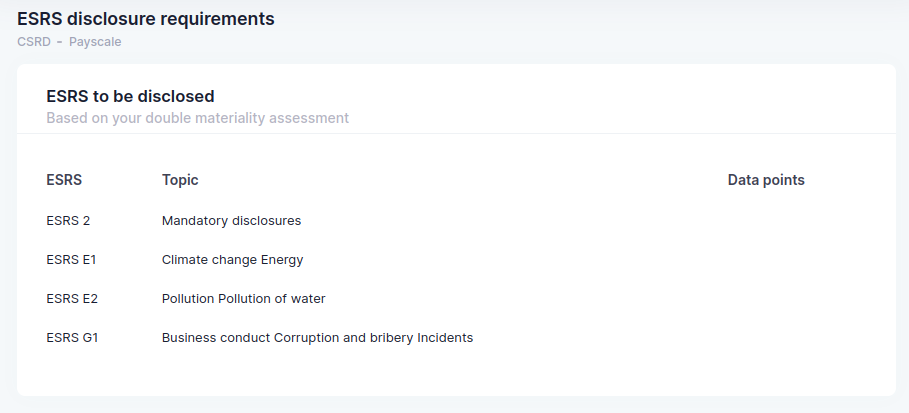Select the ESRS G1 row code
The height and width of the screenshot is (413, 909).
point(72,337)
